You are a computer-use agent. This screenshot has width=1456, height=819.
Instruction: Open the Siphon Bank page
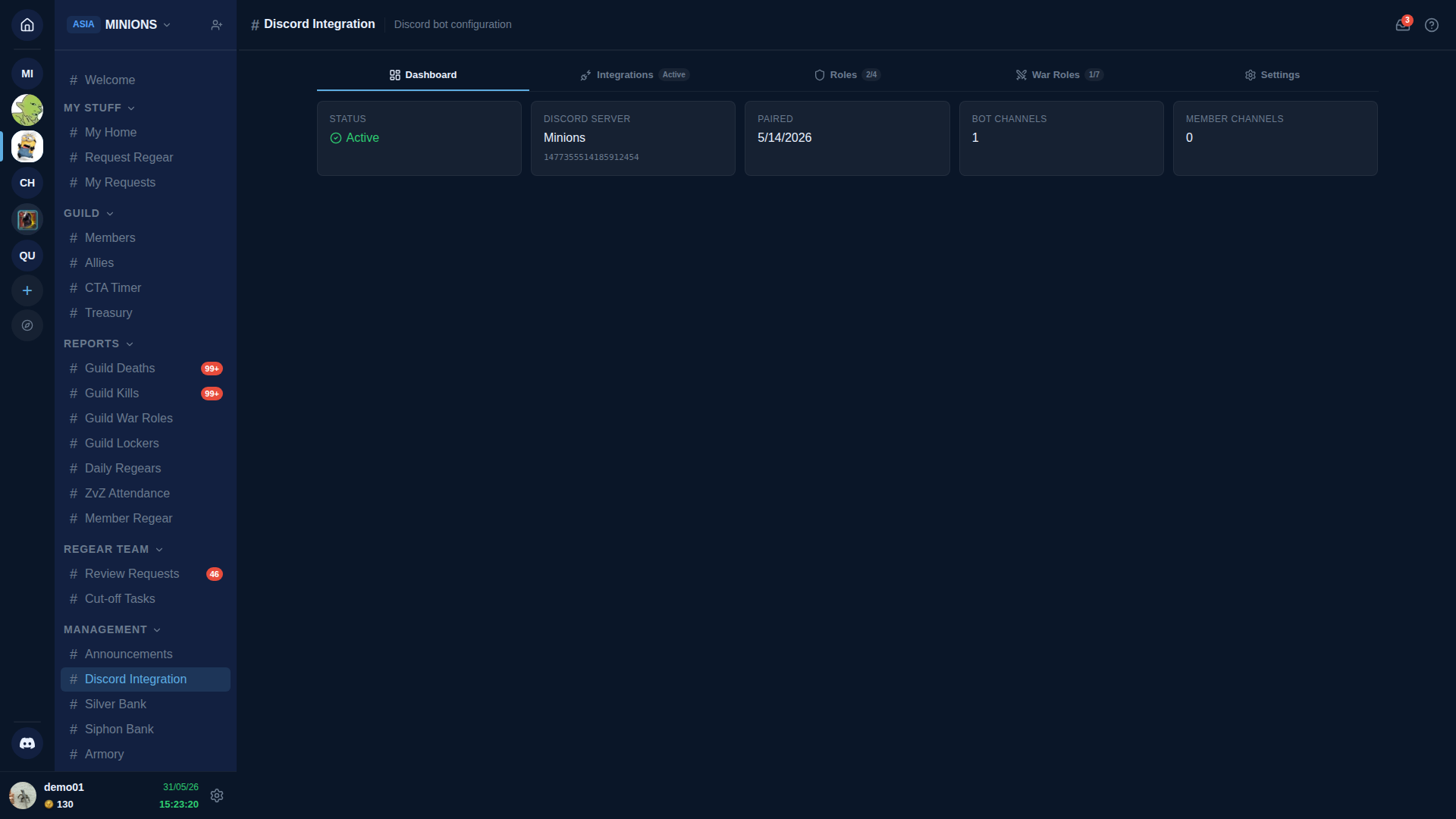click(x=146, y=730)
